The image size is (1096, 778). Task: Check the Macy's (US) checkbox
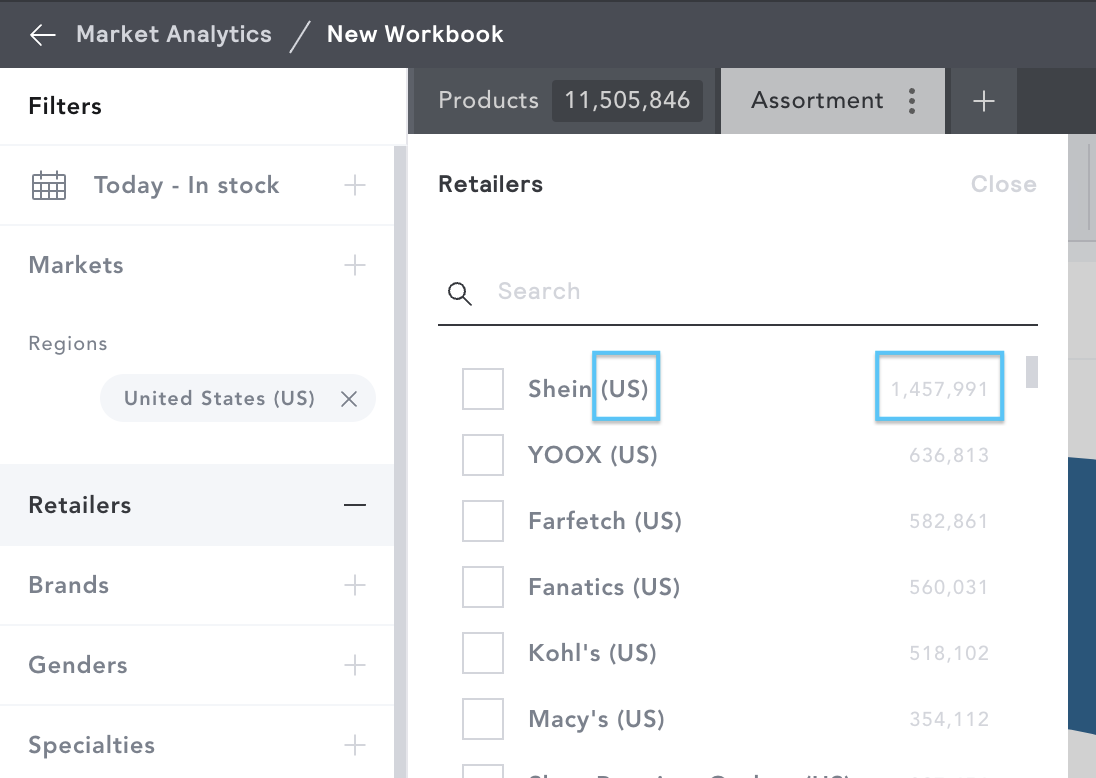(x=483, y=719)
